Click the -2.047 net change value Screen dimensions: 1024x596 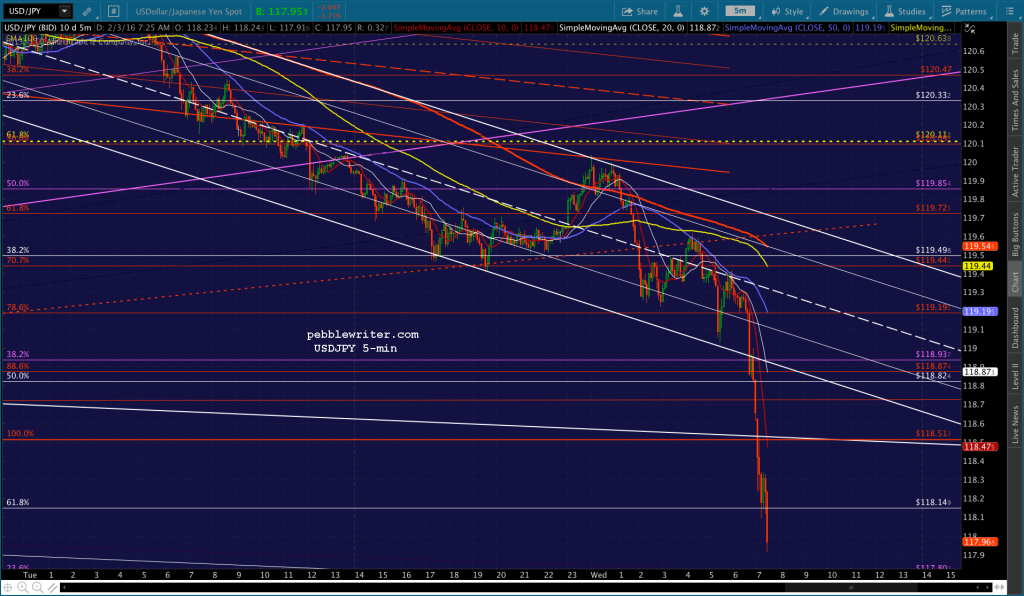(328, 7)
